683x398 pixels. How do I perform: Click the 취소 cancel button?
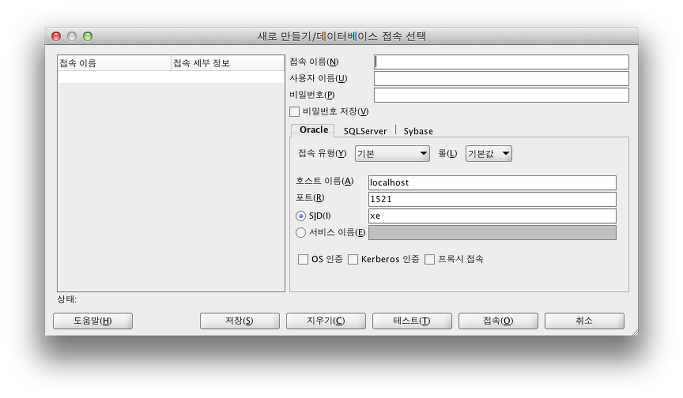(x=584, y=321)
